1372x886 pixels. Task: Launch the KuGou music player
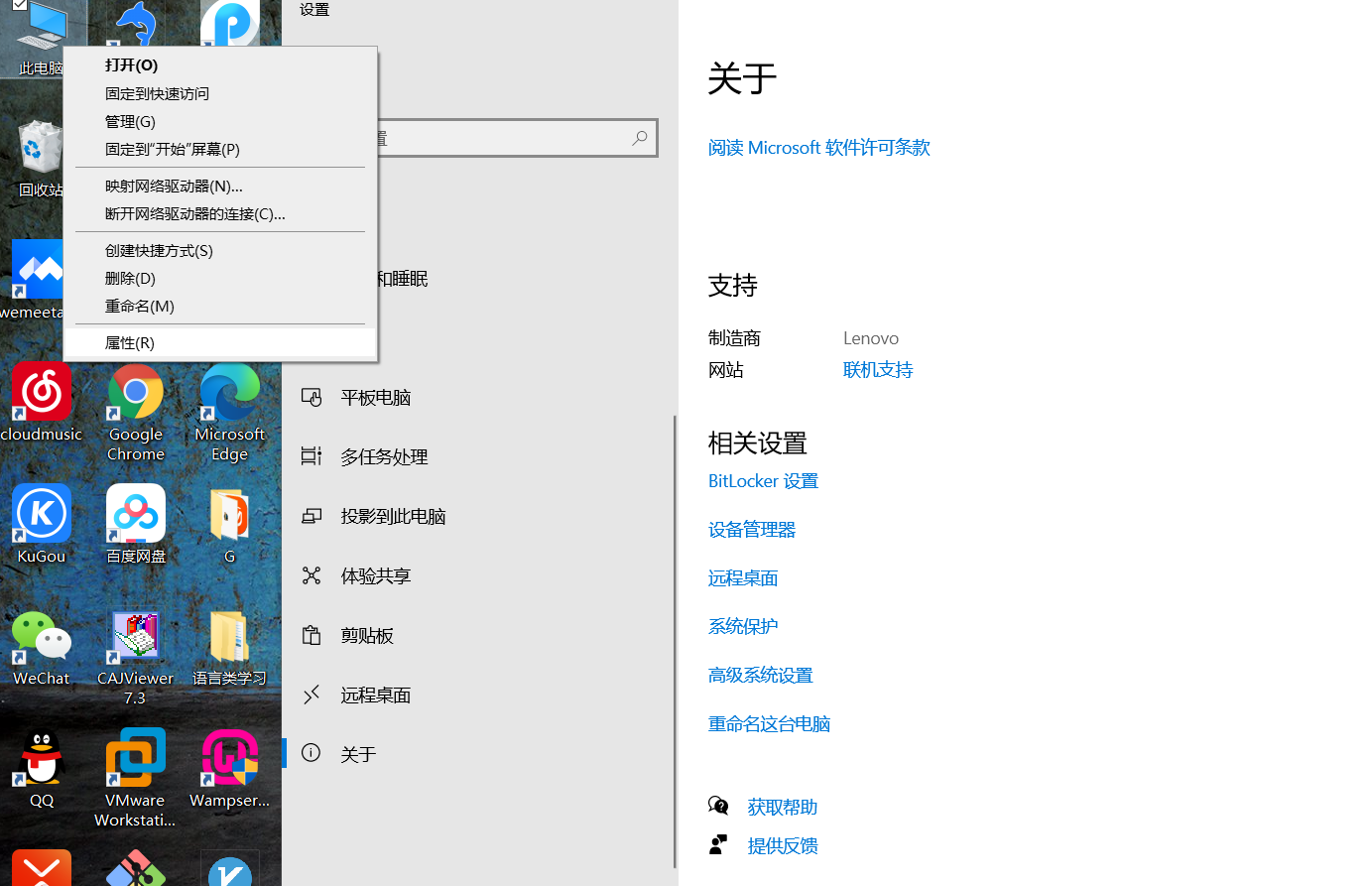tap(41, 513)
